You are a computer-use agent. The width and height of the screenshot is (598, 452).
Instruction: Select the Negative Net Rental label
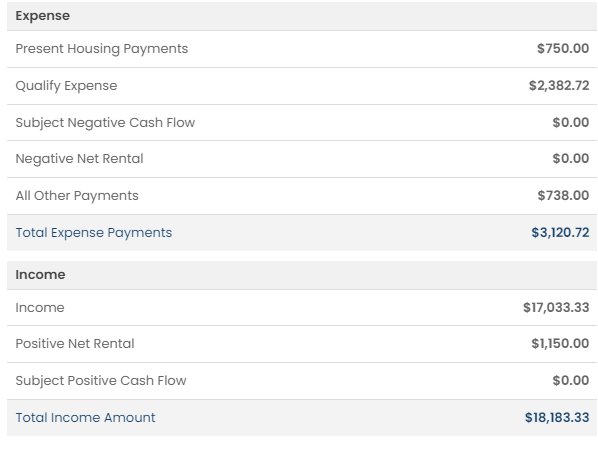coord(79,159)
